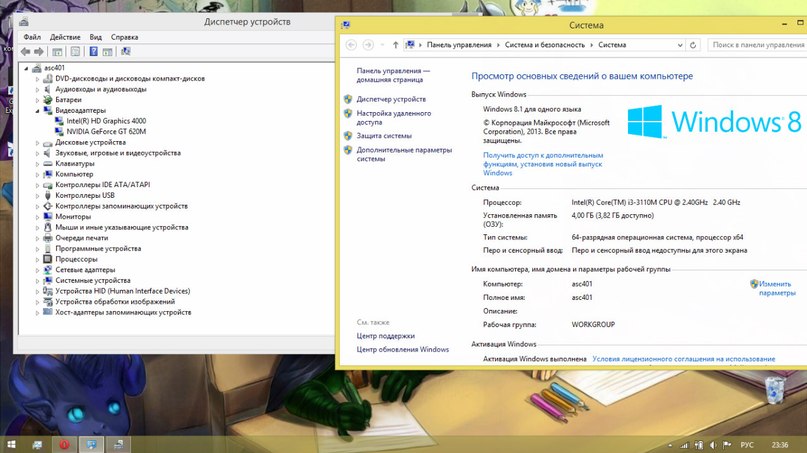This screenshot has height=453, width=807.
Task: Select Очереди печати tree row
Action: [x=81, y=238]
